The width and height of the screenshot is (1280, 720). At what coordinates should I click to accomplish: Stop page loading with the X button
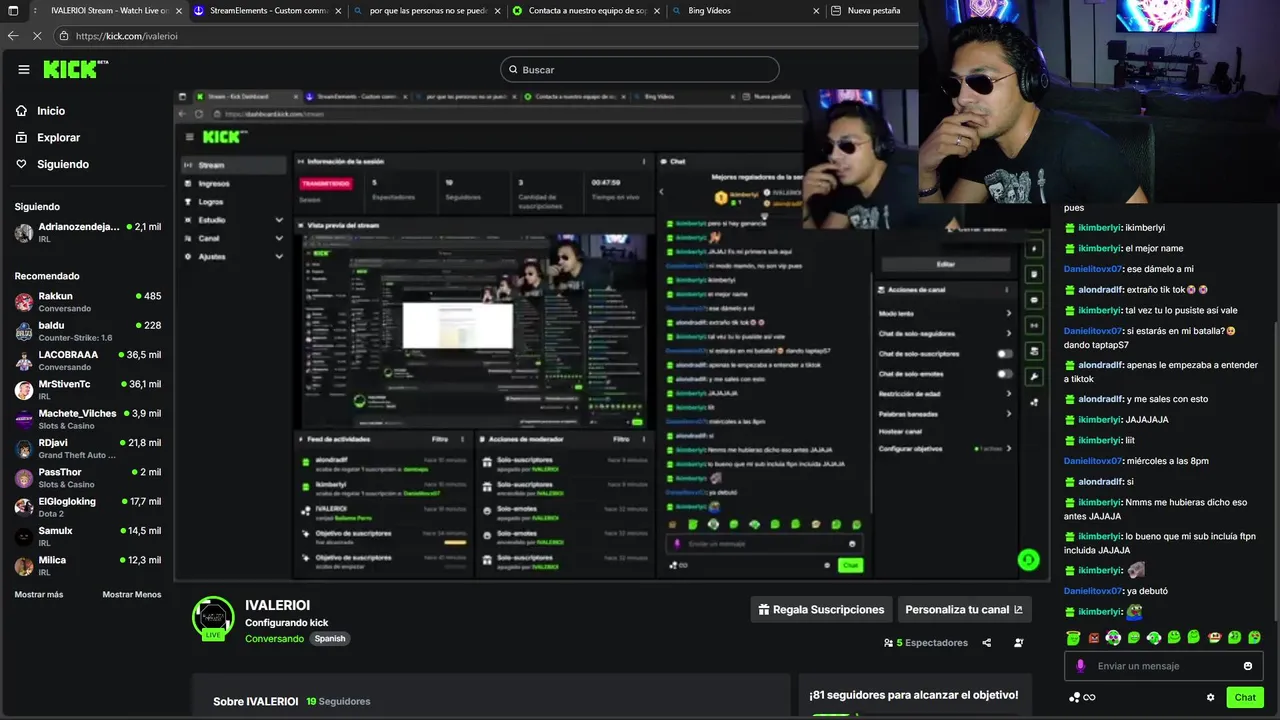click(38, 35)
